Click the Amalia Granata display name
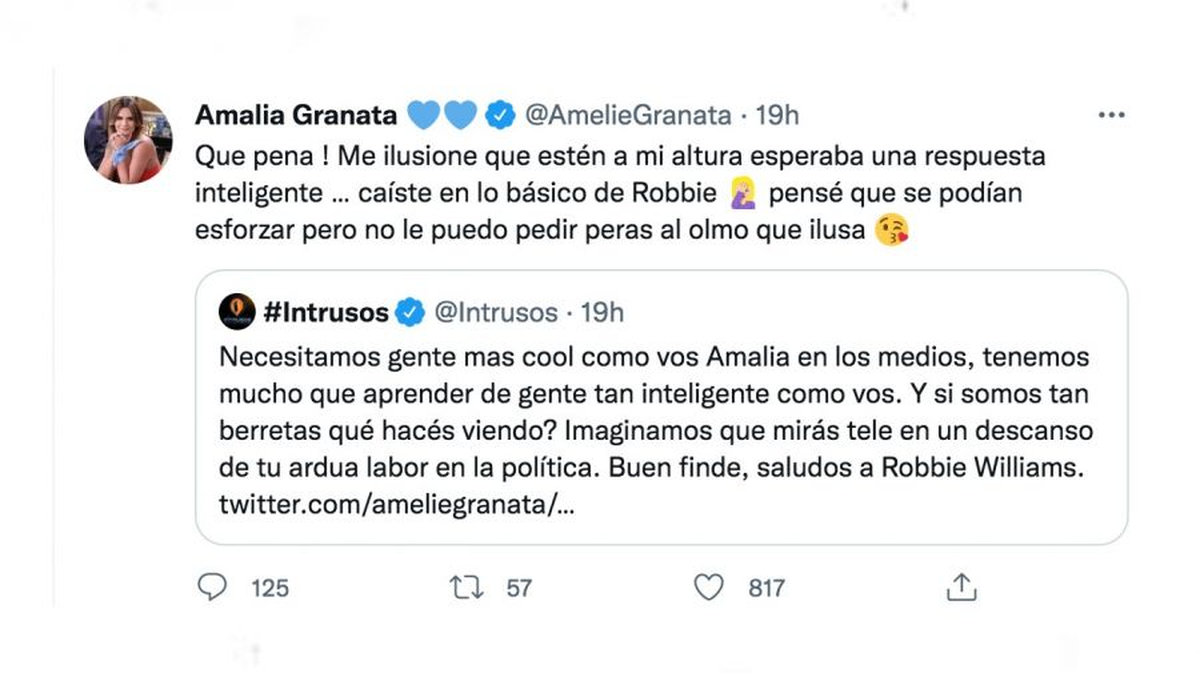The width and height of the screenshot is (1200, 673). click(x=295, y=115)
